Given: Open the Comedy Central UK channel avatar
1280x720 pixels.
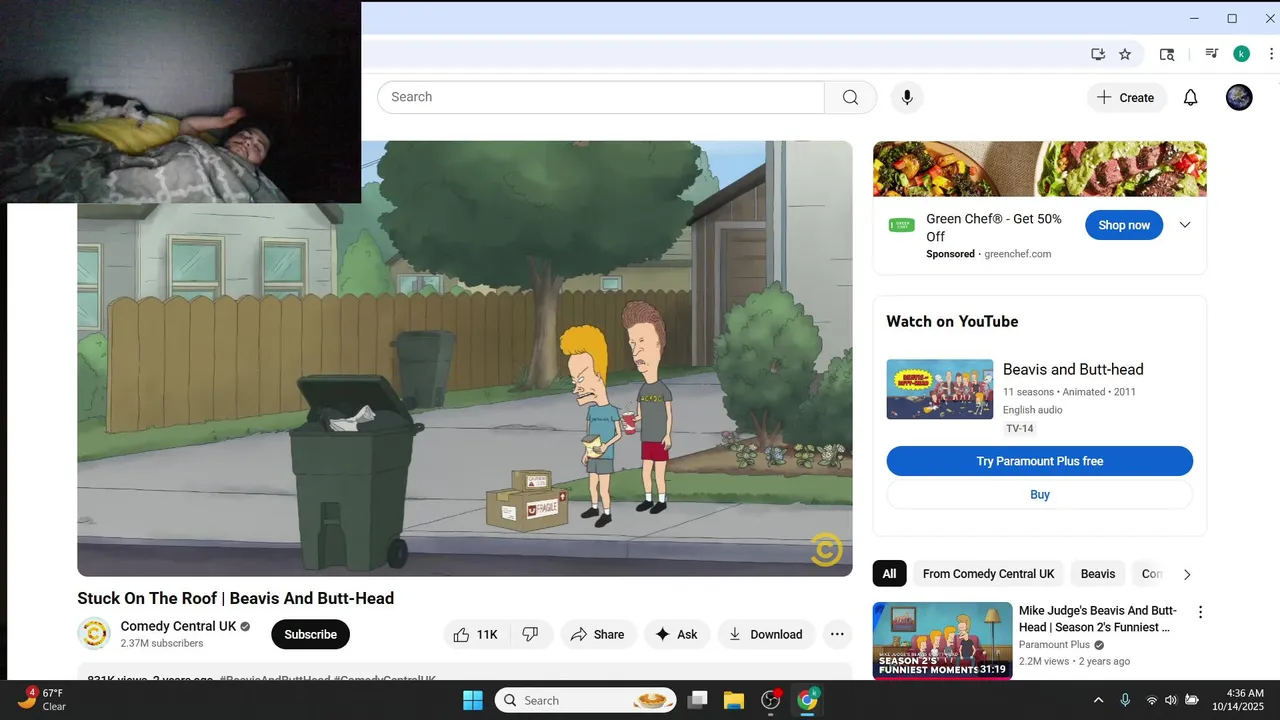Looking at the screenshot, I should [94, 634].
